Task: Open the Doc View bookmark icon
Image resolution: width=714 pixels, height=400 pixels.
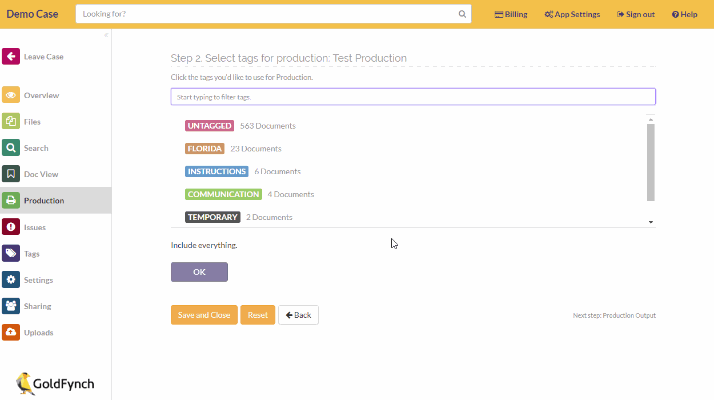Action: 11,174
